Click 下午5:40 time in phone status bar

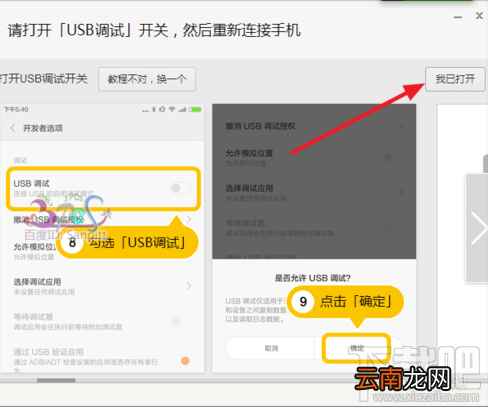coord(16,109)
